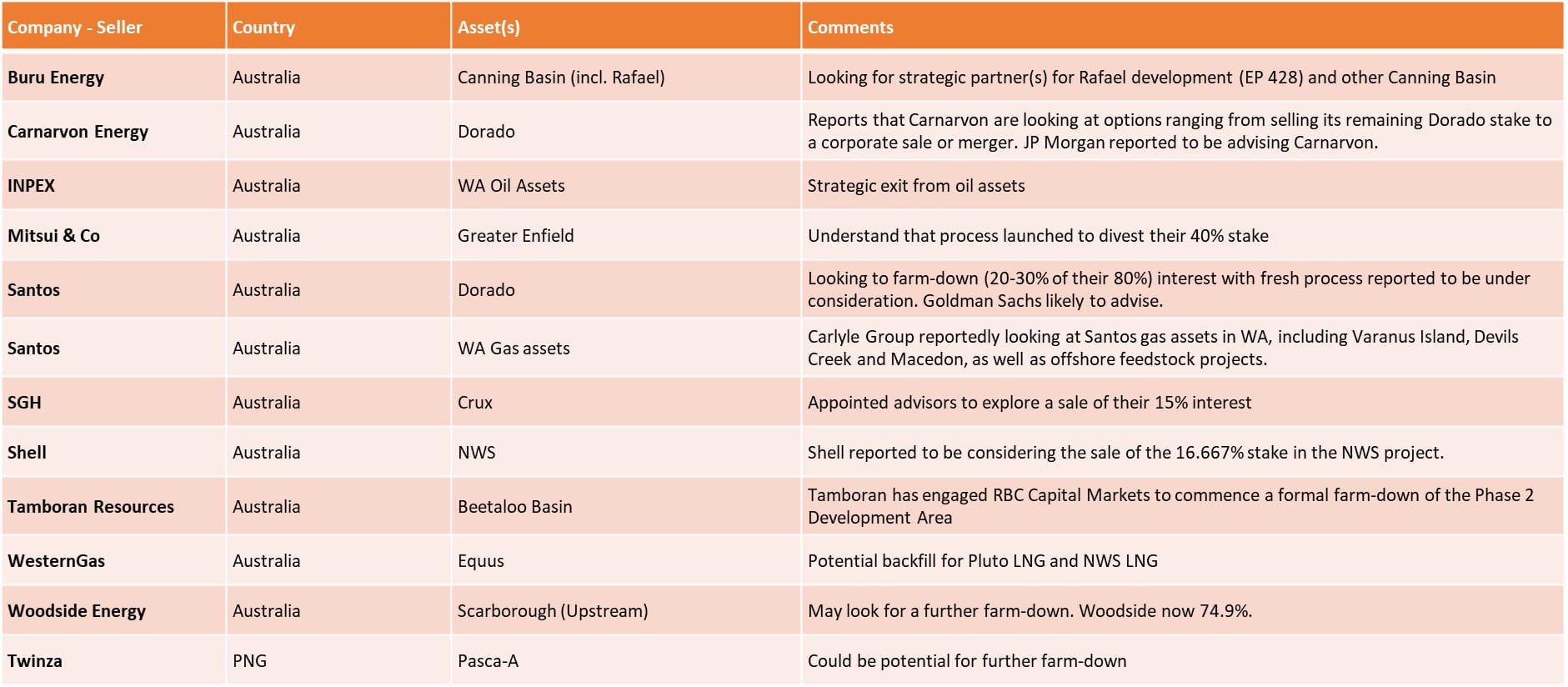Image resolution: width=1568 pixels, height=687 pixels.
Task: Click the INPEX company name
Action: pyautogui.click(x=31, y=186)
